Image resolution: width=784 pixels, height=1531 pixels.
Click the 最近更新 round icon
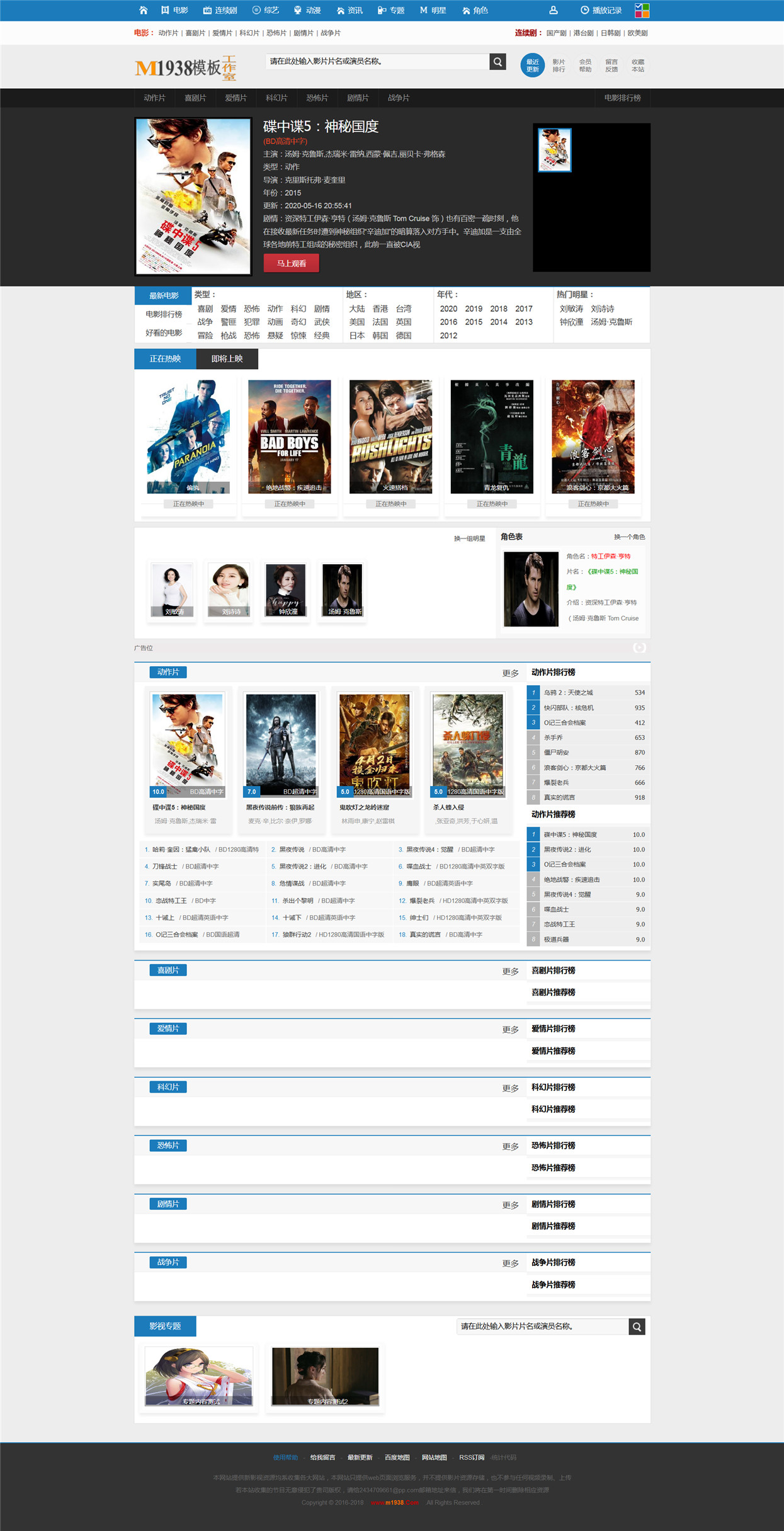click(532, 65)
